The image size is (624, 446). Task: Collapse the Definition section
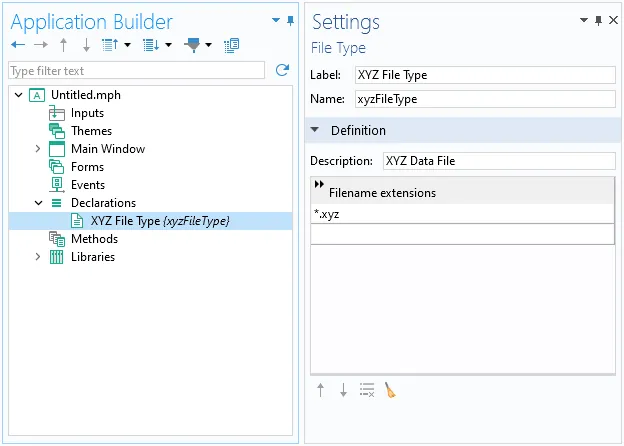click(x=315, y=130)
